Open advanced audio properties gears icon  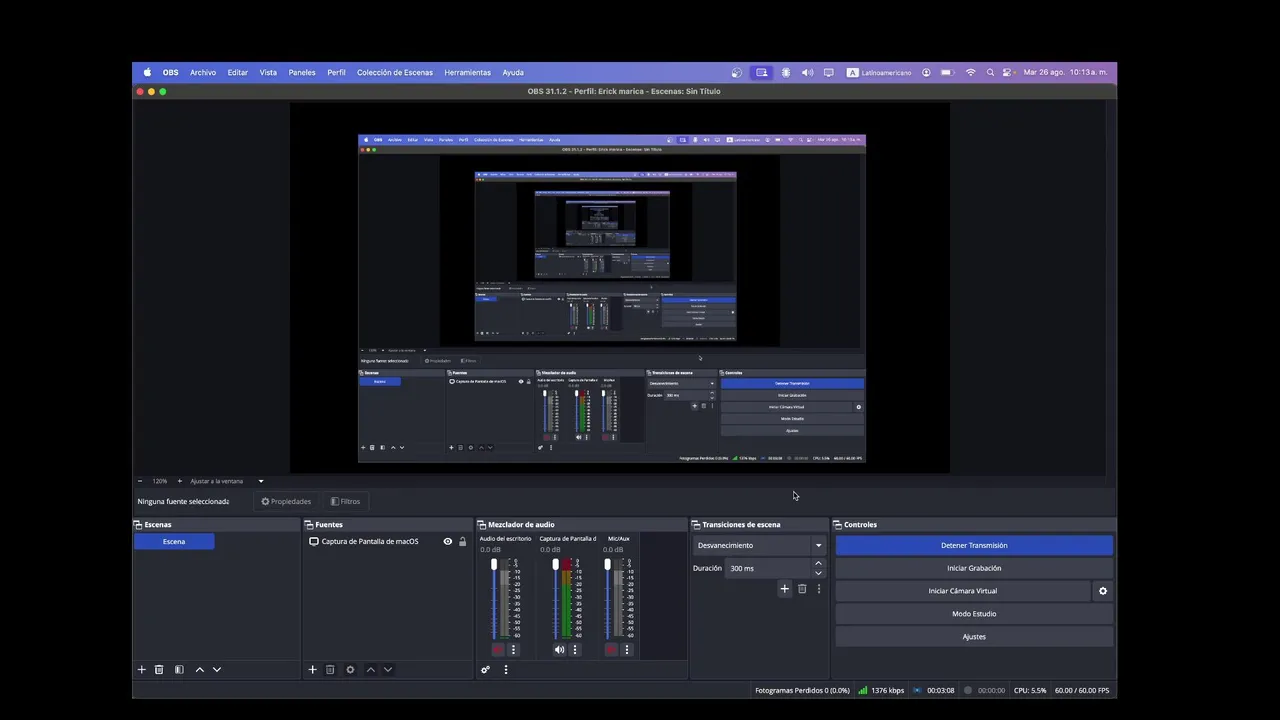click(485, 670)
